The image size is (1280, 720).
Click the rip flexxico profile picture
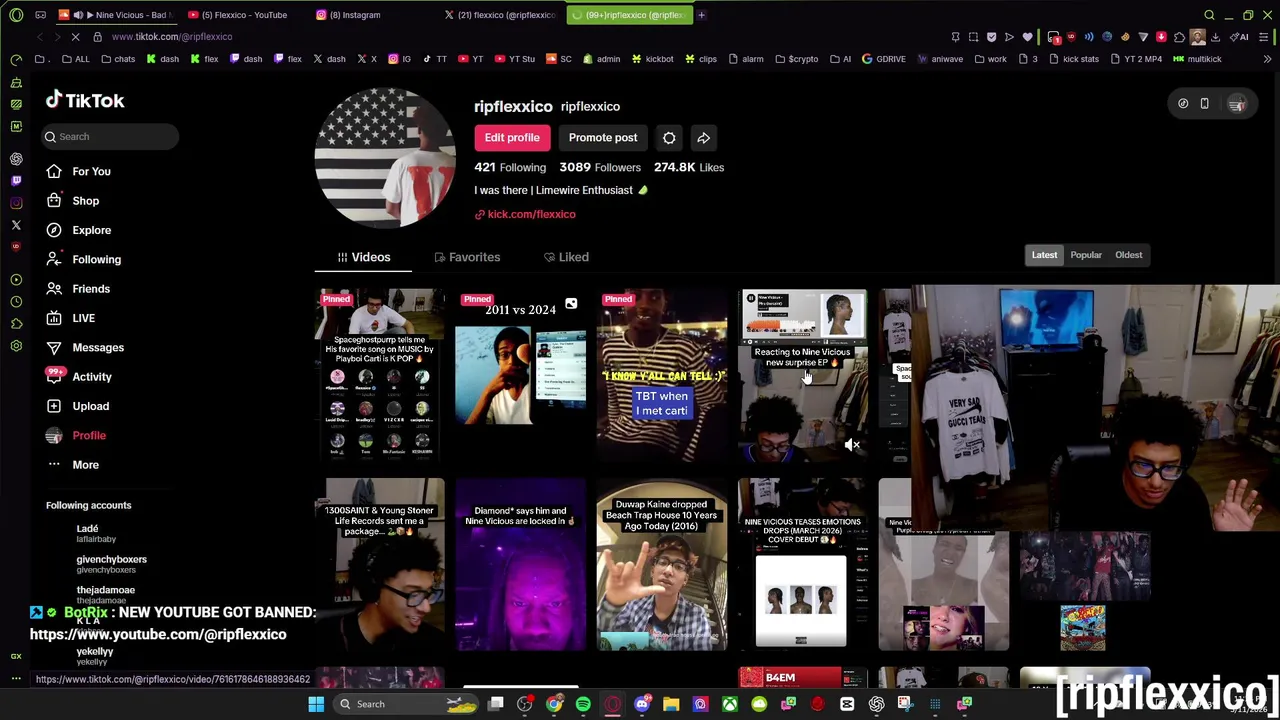click(385, 158)
